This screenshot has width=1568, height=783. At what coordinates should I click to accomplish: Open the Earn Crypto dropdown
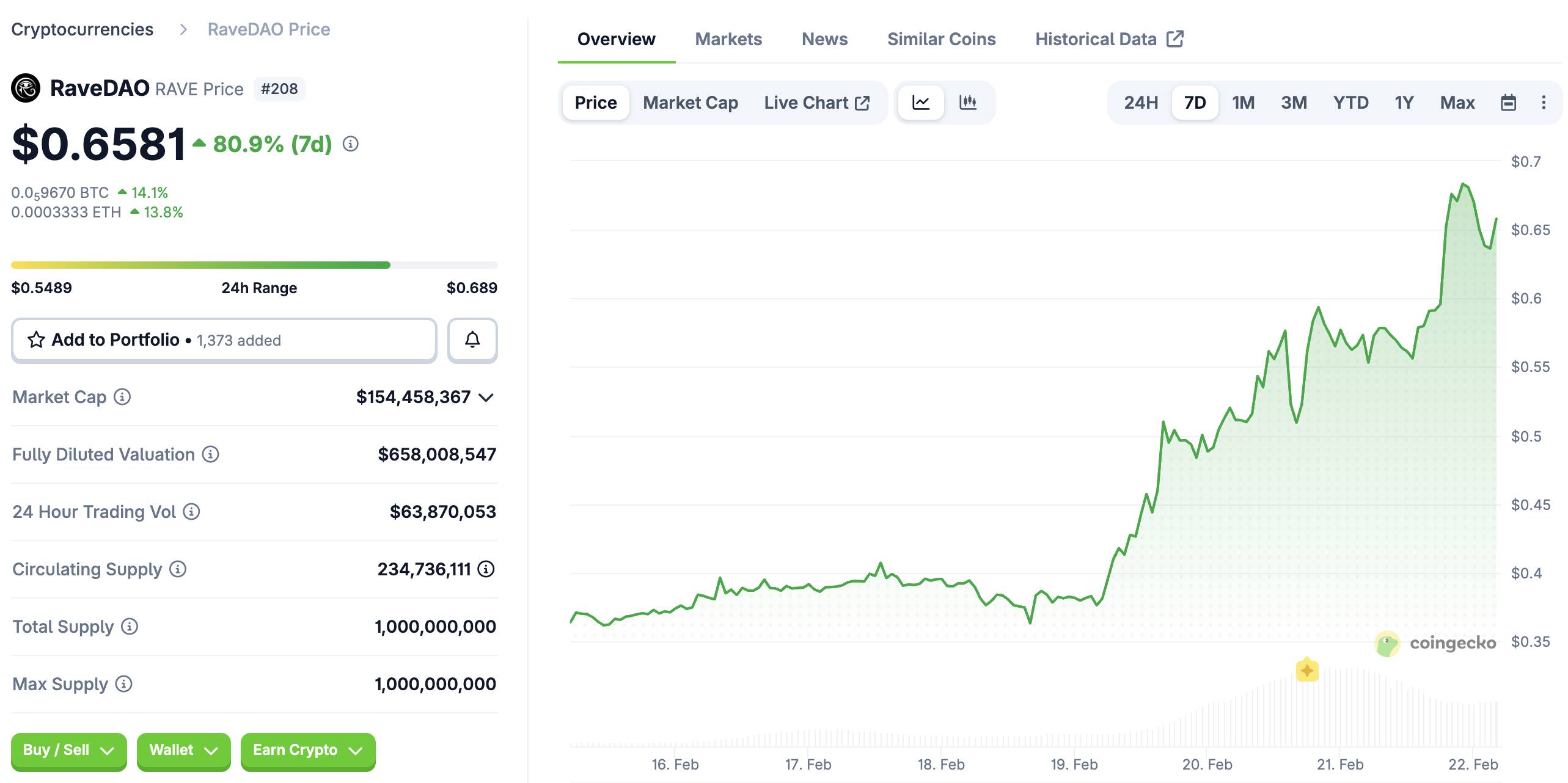307,750
